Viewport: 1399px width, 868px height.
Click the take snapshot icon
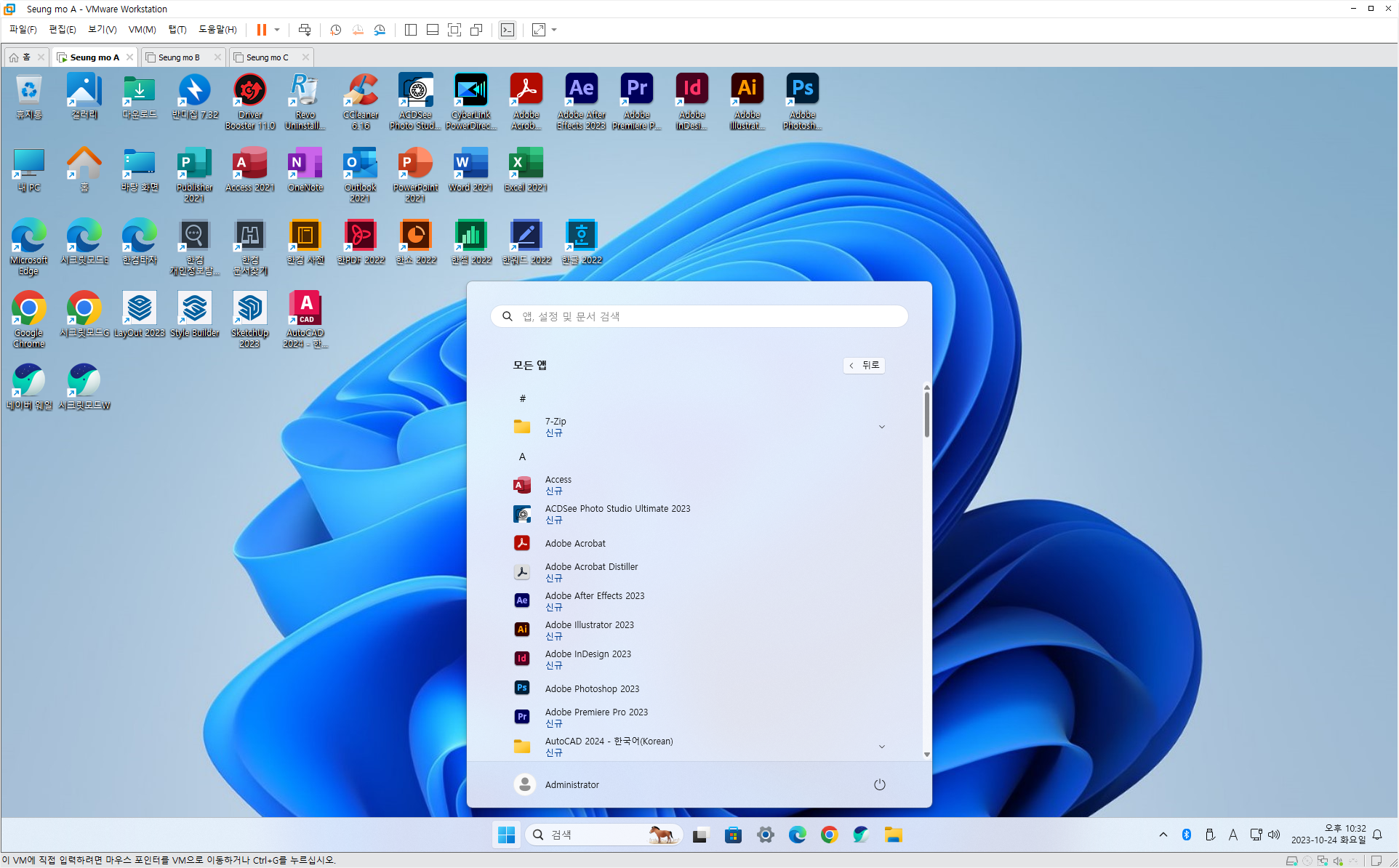click(335, 30)
